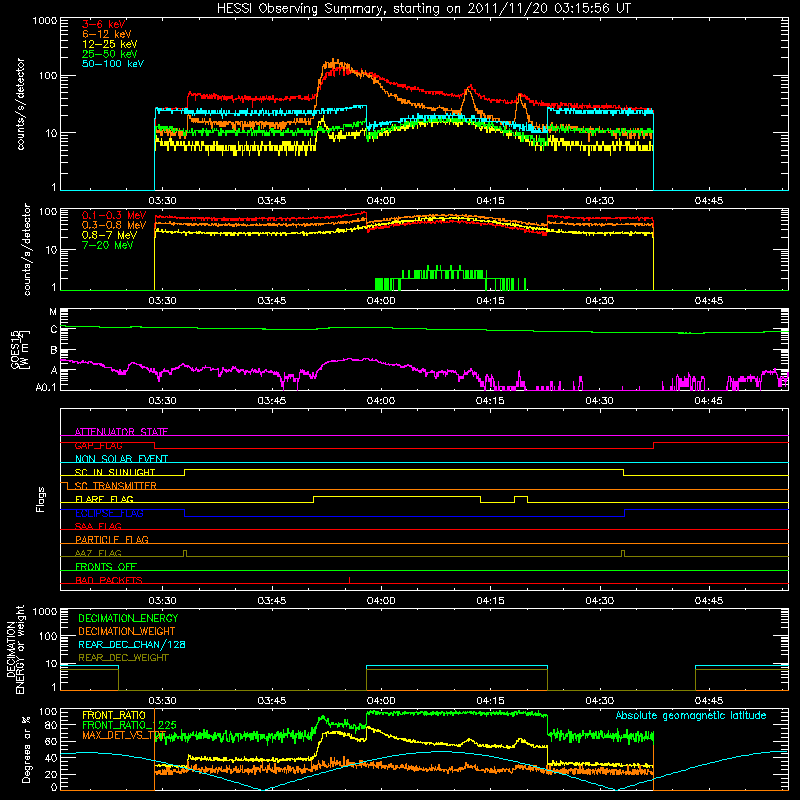Click 04:15 time label under decimation panel
Image resolution: width=800 pixels, height=800 pixels.
490,701
